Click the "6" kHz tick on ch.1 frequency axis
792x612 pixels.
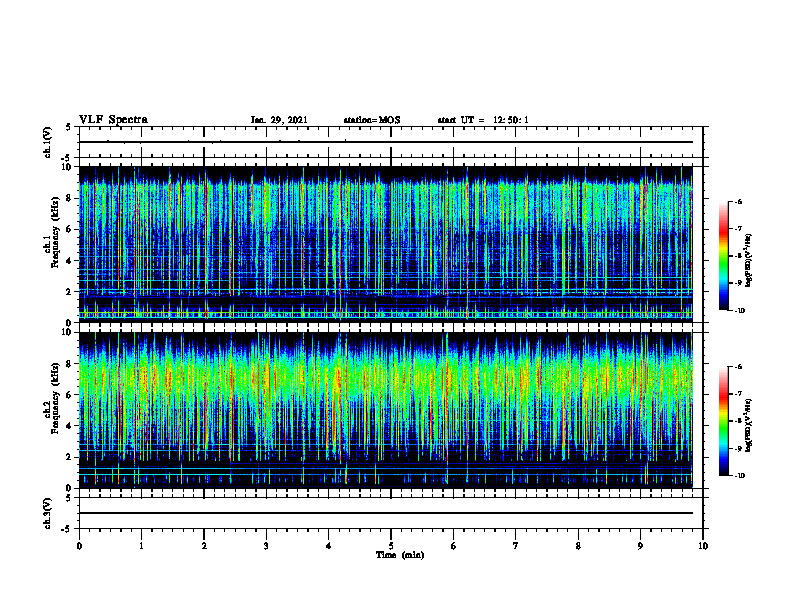(x=70, y=229)
